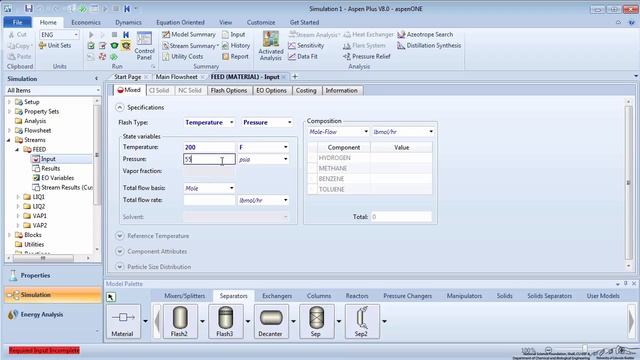
Task: Open Composition Mole-Flow basis dropdown
Action: (x=366, y=132)
